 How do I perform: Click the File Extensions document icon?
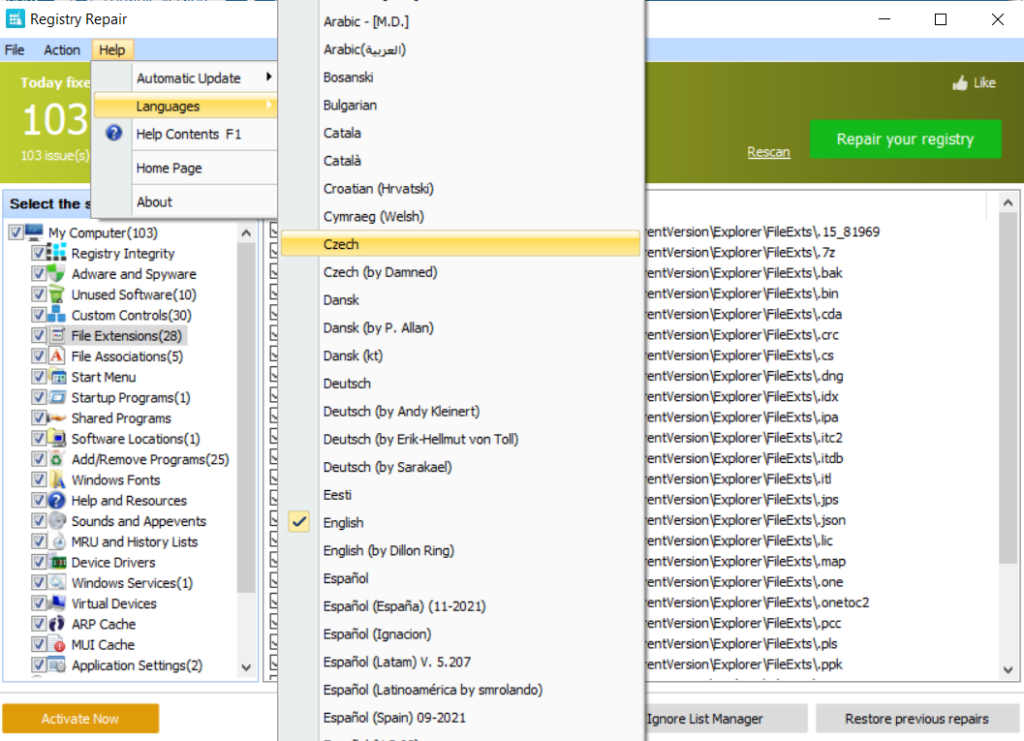pos(57,336)
